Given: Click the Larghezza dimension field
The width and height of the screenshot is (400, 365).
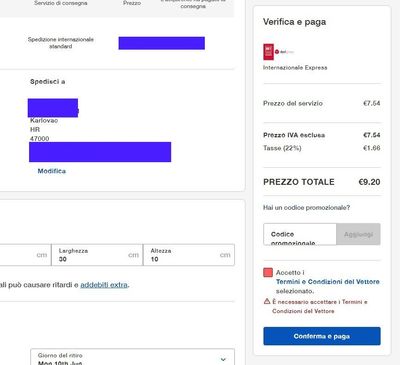Looking at the screenshot, I should pos(97,255).
